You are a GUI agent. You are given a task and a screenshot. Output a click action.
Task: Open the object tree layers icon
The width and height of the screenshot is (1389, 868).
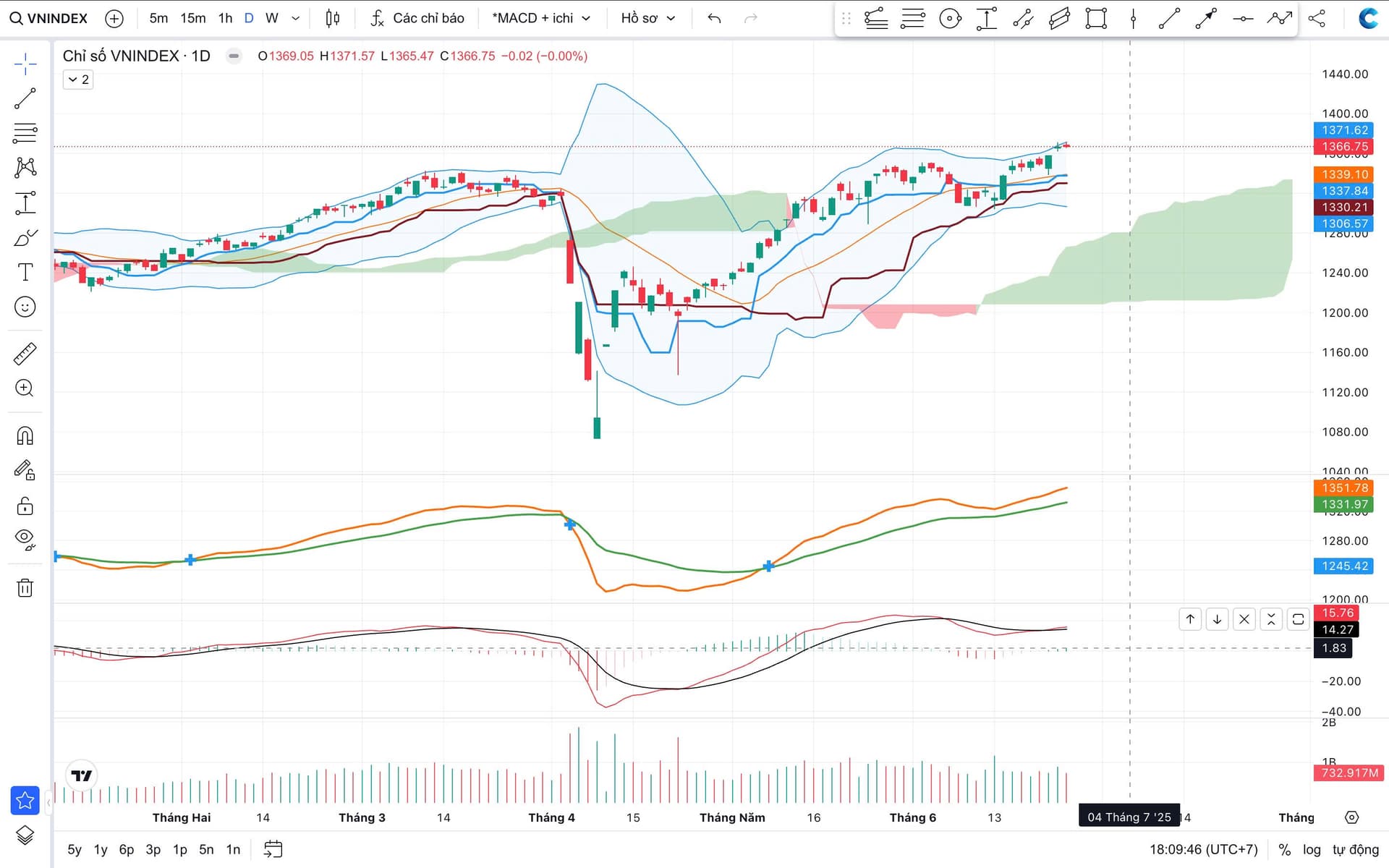point(25,835)
